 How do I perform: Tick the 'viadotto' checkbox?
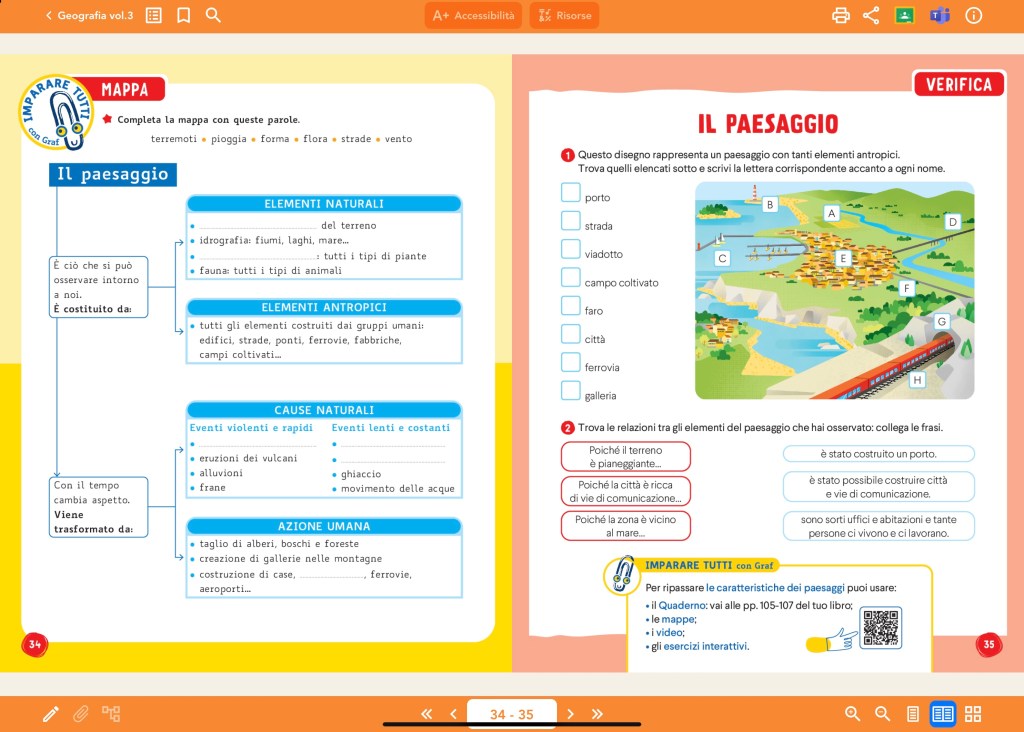pyautogui.click(x=570, y=249)
